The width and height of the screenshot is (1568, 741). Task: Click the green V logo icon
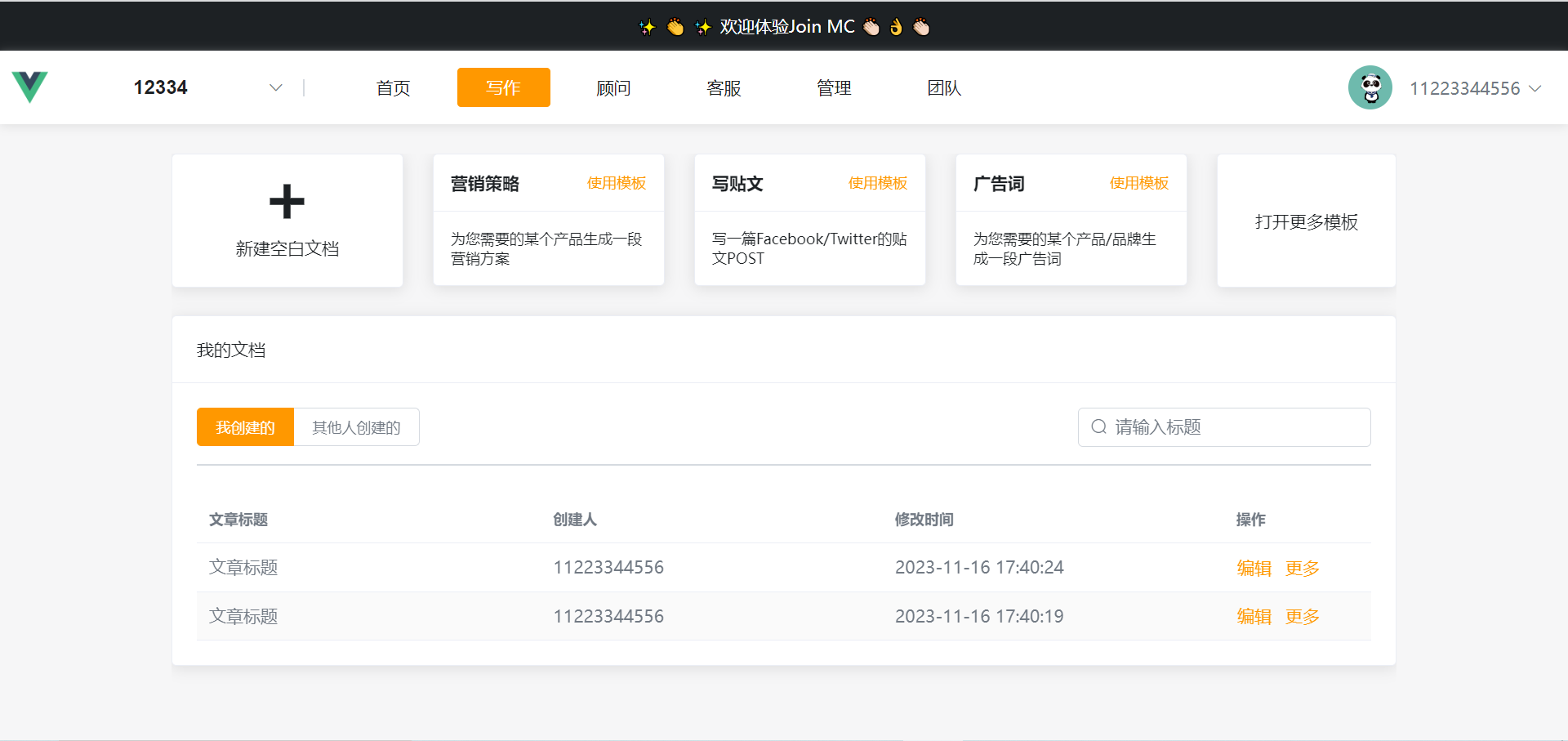click(30, 87)
